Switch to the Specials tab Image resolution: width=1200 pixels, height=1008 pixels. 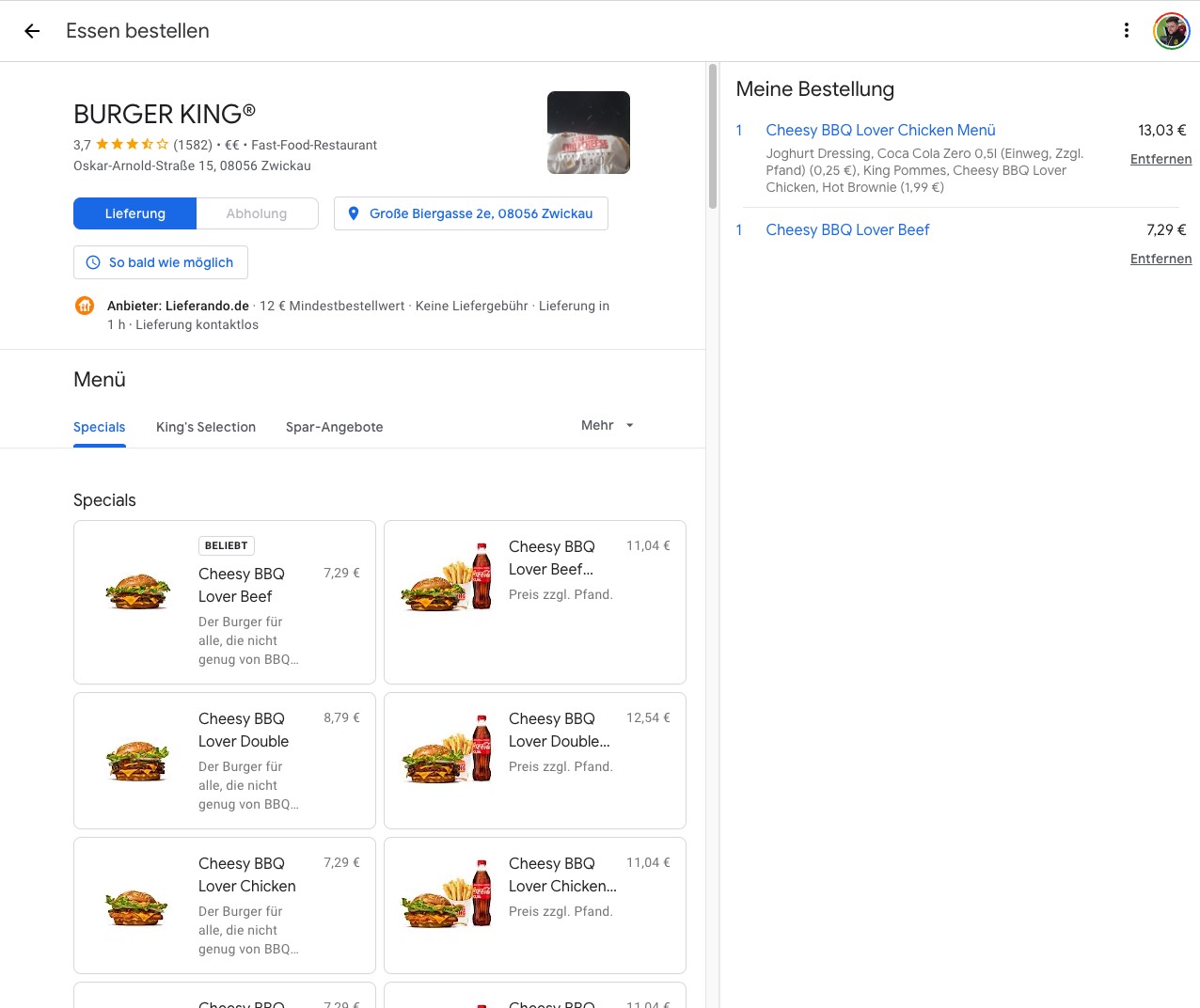(x=100, y=427)
